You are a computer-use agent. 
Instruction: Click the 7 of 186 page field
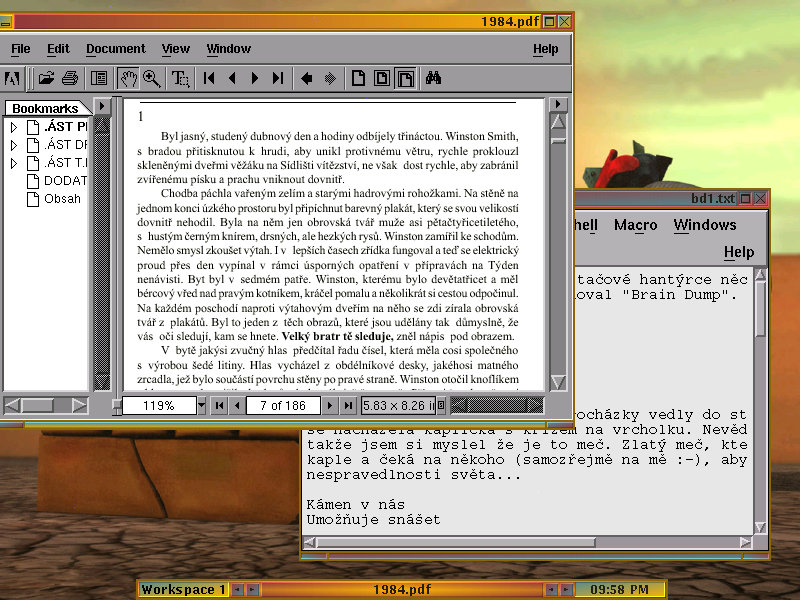click(283, 406)
